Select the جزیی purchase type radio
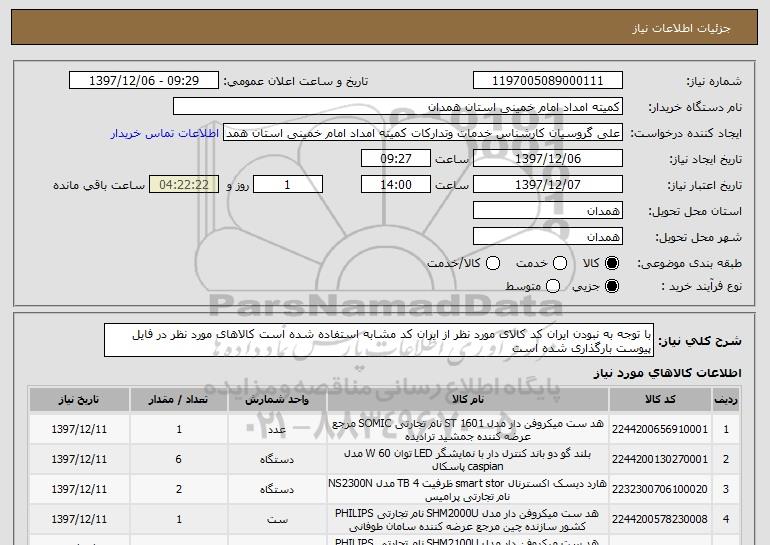This screenshot has height=545, width=770. coord(611,286)
